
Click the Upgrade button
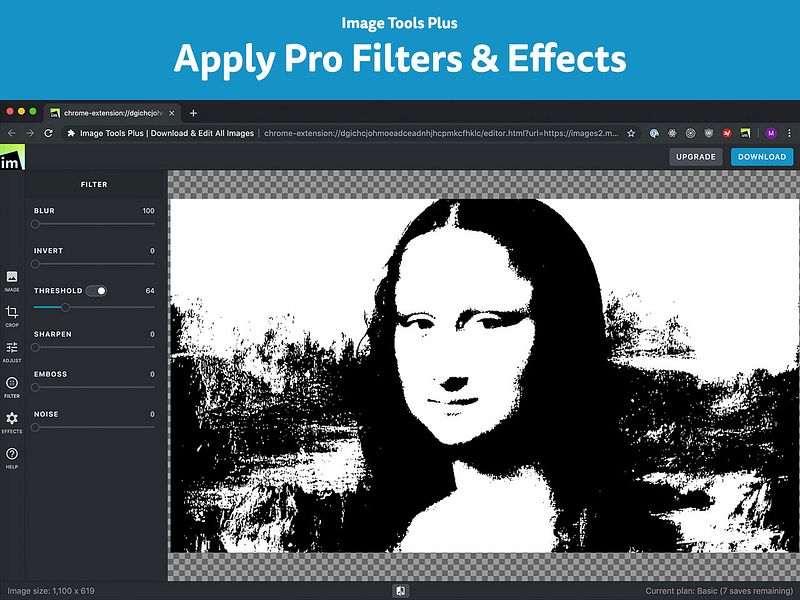click(x=695, y=157)
